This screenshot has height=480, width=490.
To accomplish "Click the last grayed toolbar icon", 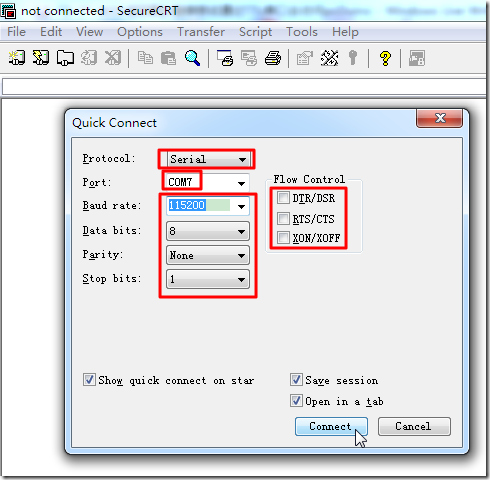I will [417, 58].
